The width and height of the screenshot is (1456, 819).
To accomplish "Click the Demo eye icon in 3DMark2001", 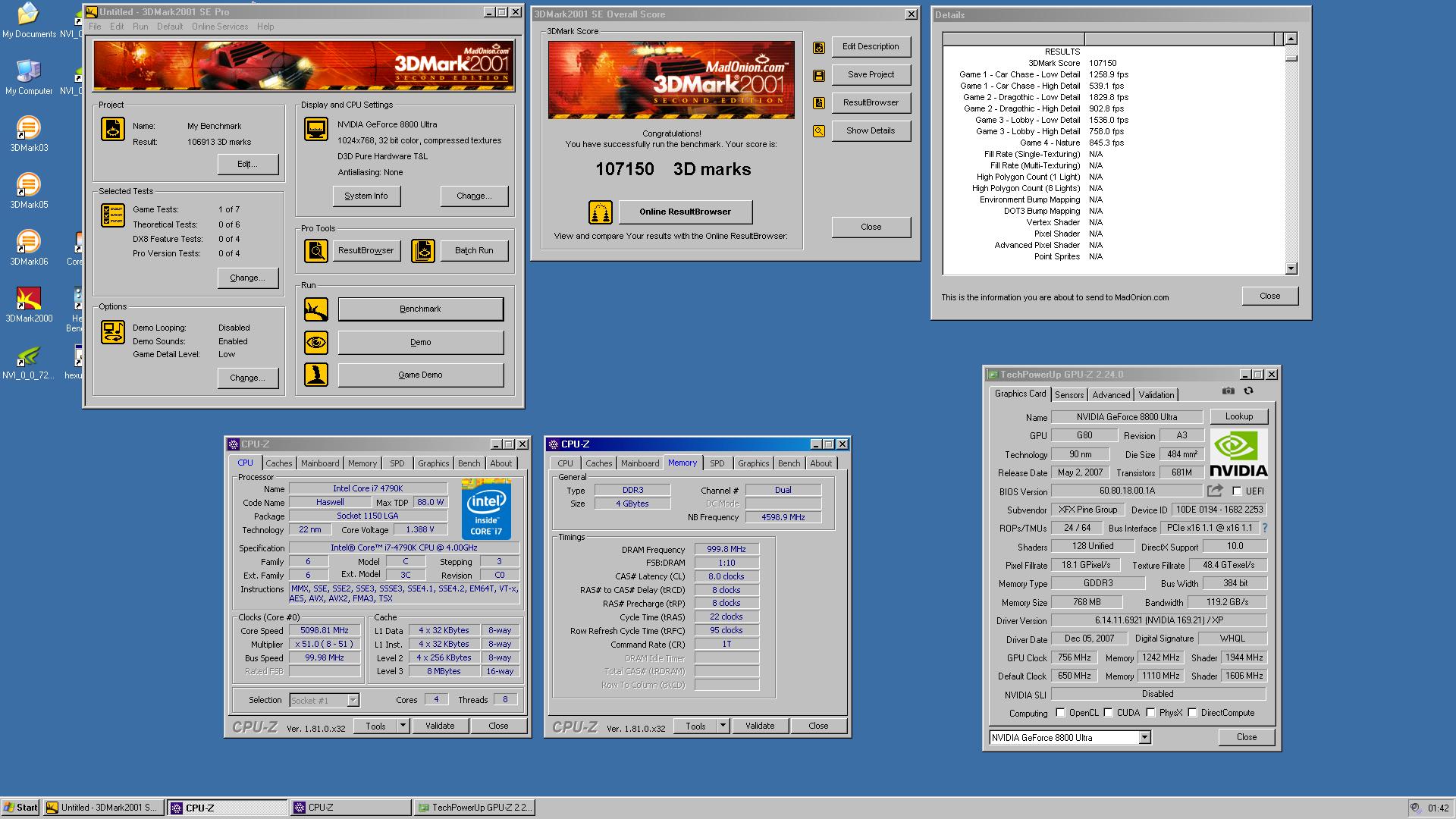I will coord(316,343).
